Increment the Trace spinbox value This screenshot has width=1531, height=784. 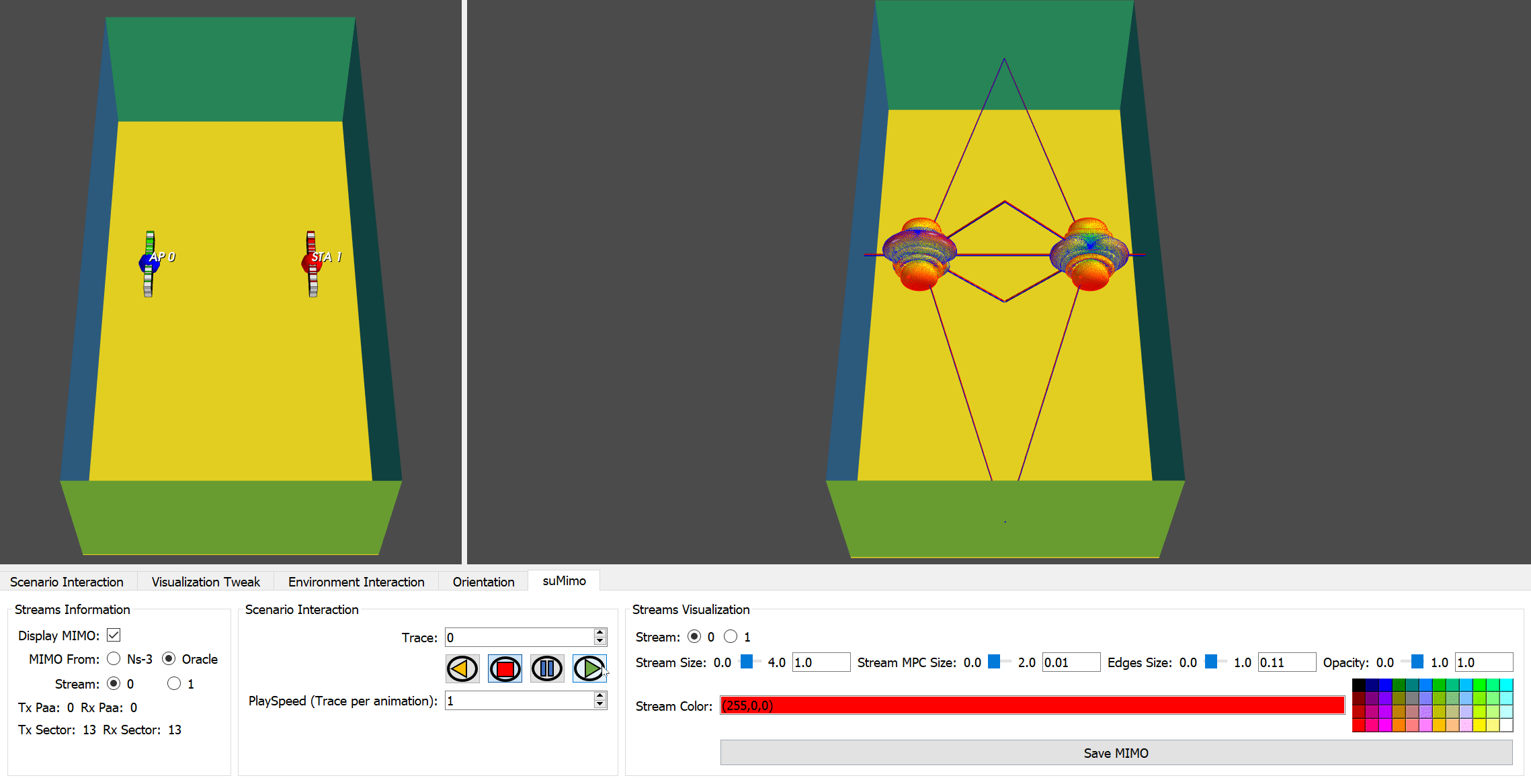pyautogui.click(x=600, y=633)
